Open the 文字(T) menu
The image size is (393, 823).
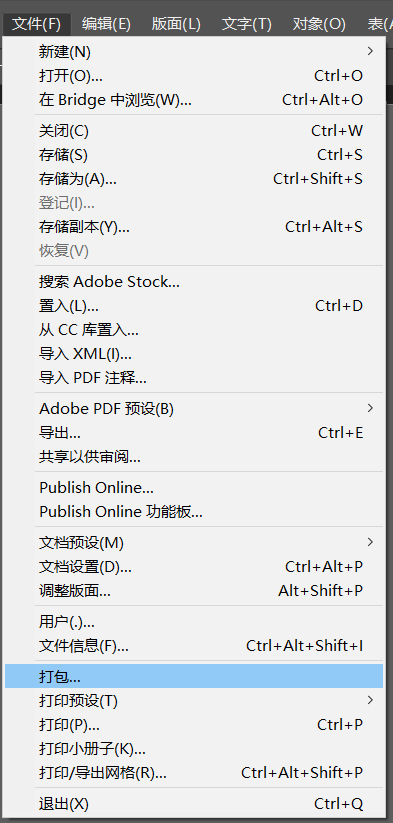(247, 24)
